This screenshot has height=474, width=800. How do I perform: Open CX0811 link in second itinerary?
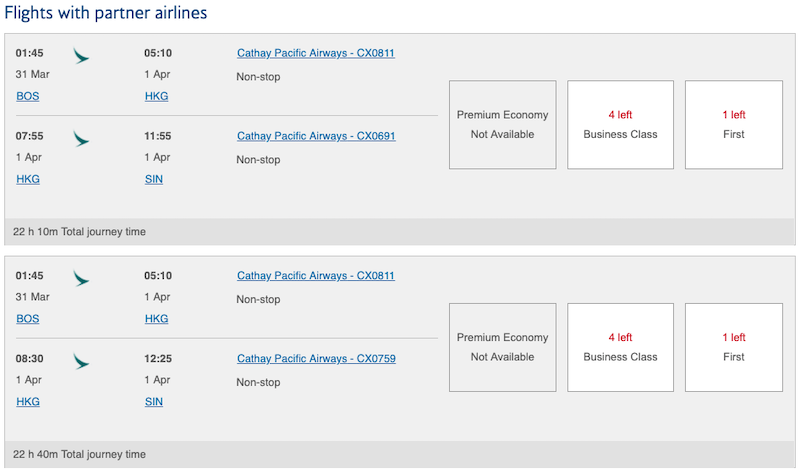click(316, 276)
